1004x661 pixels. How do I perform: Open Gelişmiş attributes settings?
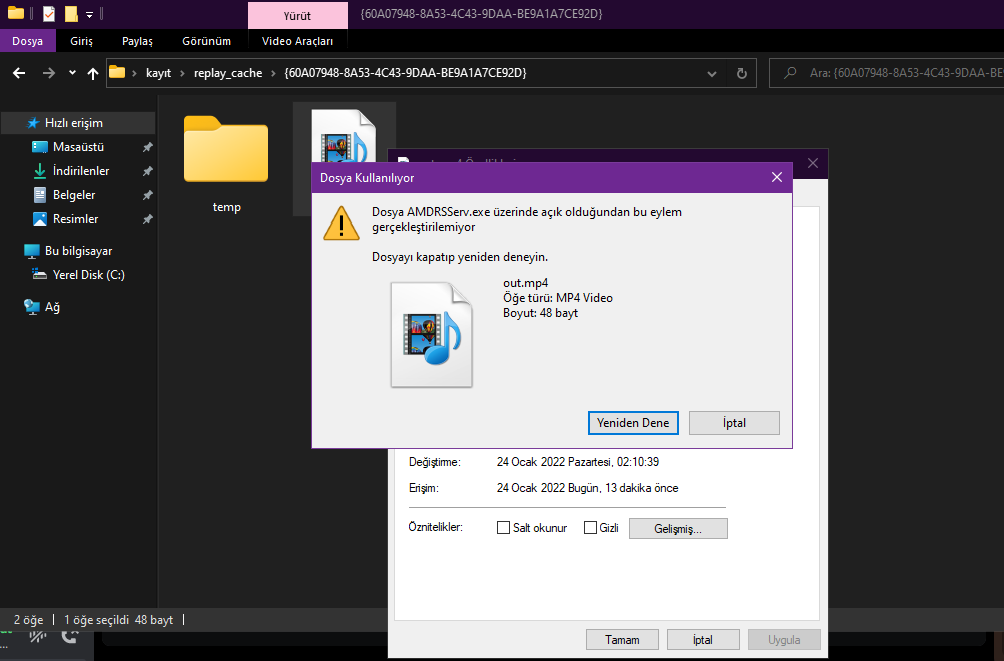678,528
